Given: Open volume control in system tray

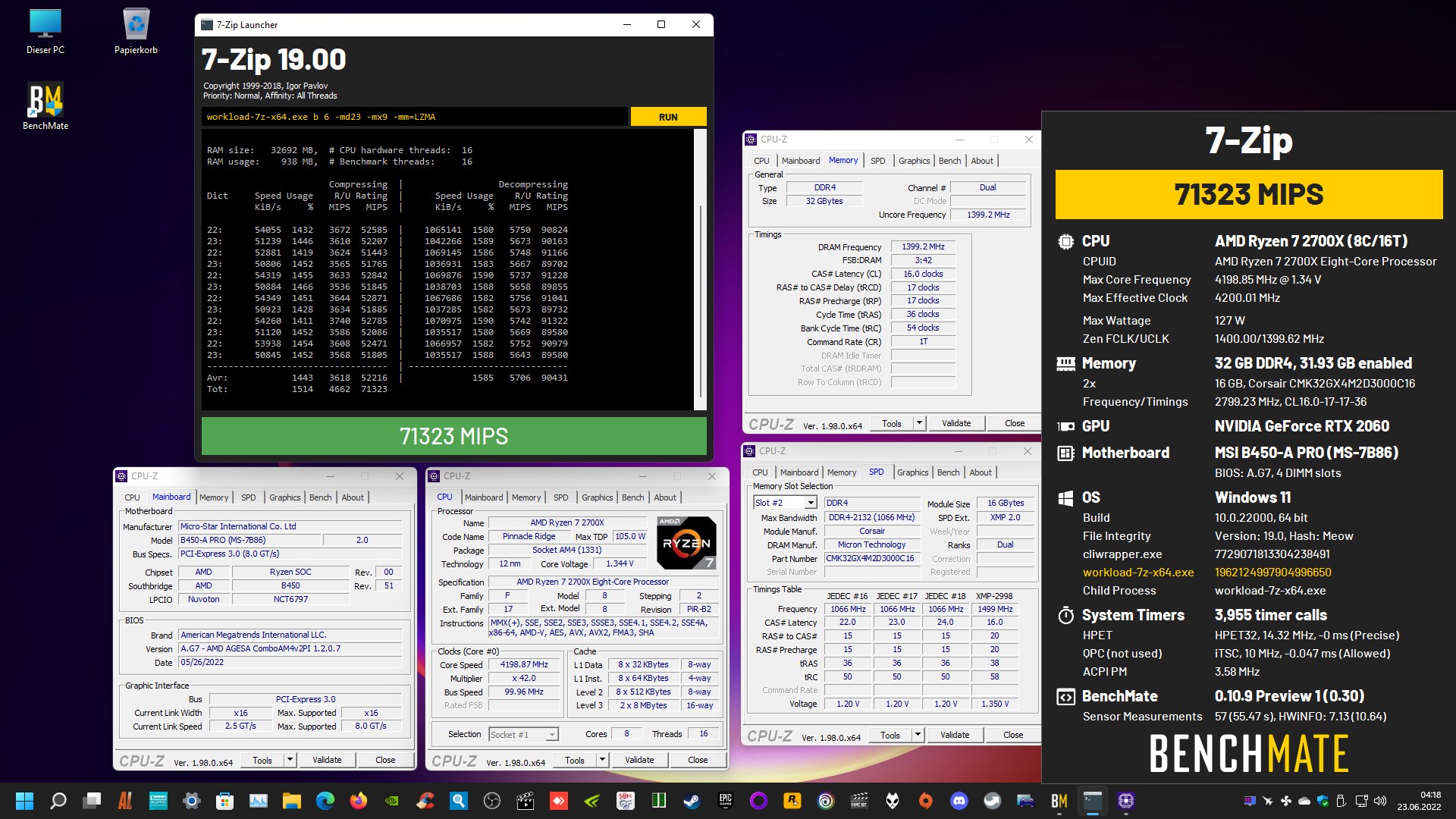Looking at the screenshot, I should (1380, 801).
